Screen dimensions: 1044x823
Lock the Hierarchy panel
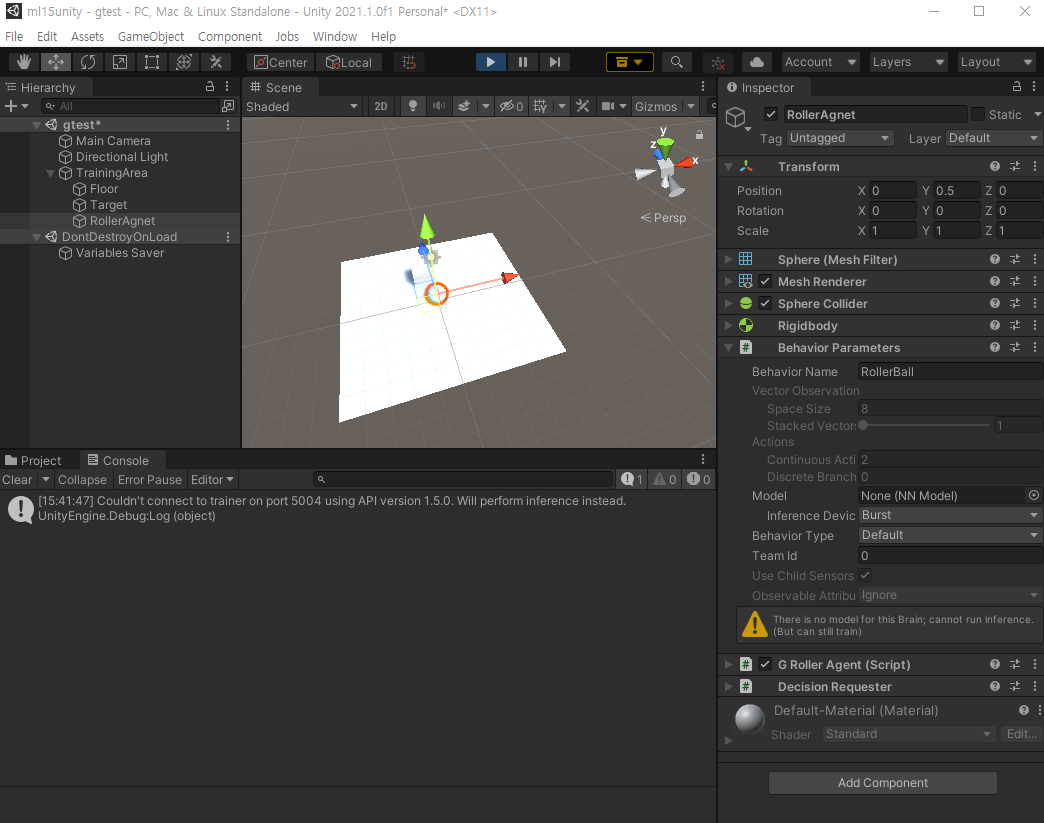click(x=210, y=87)
